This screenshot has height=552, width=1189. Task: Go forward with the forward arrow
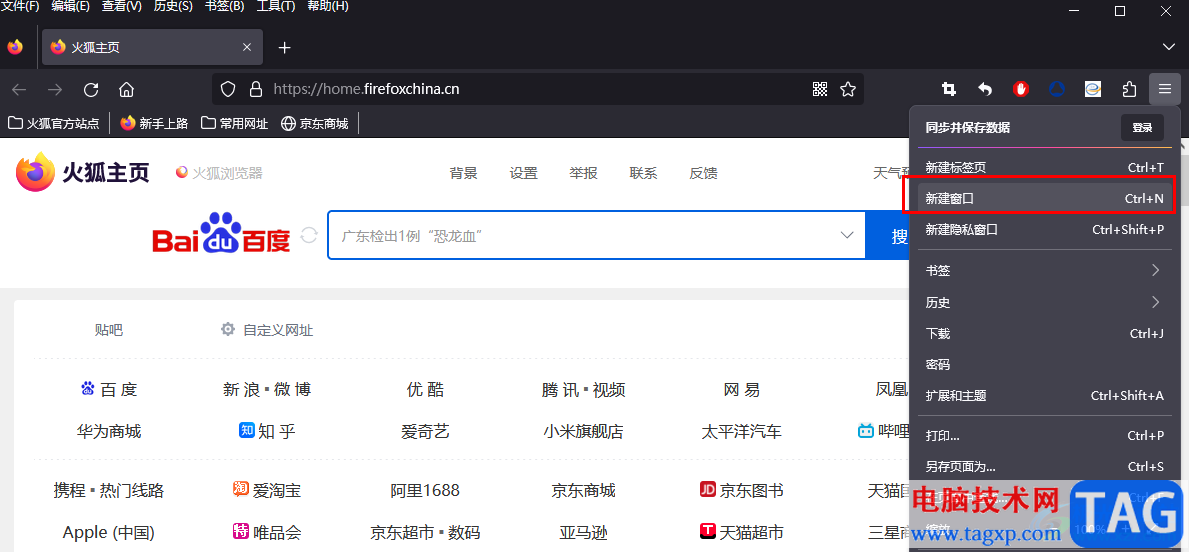coord(55,89)
